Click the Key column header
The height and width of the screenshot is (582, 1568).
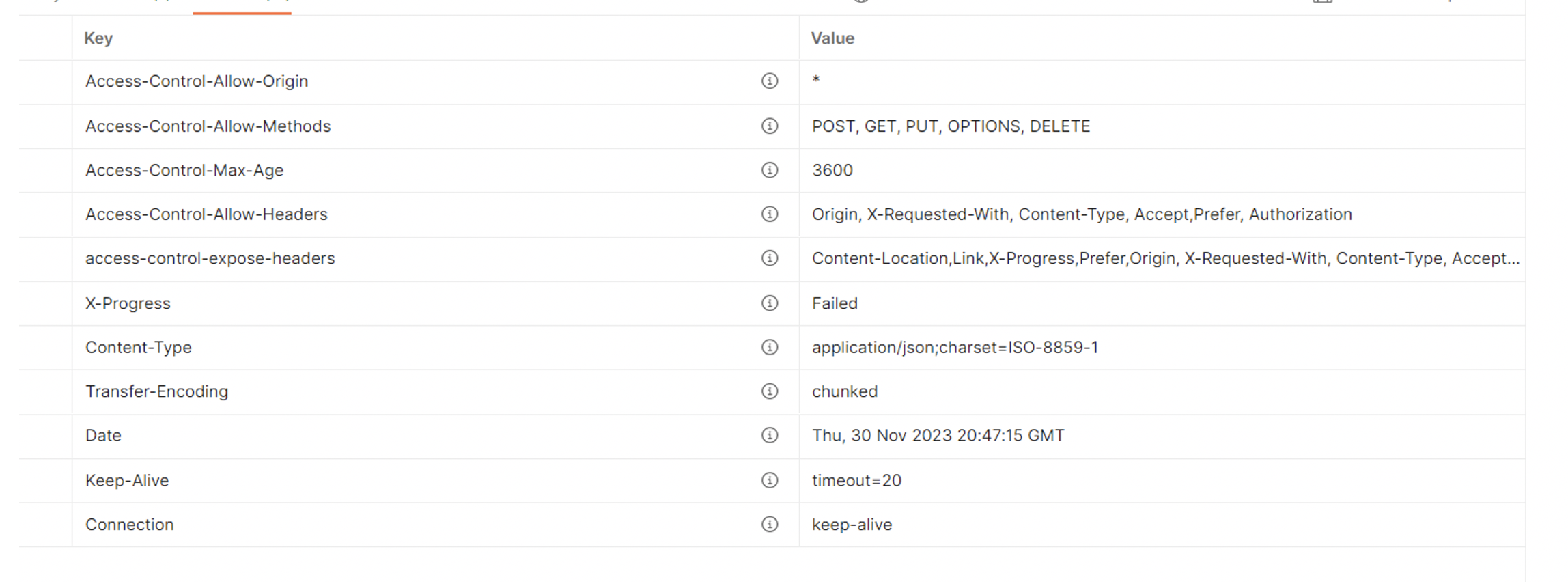point(98,38)
